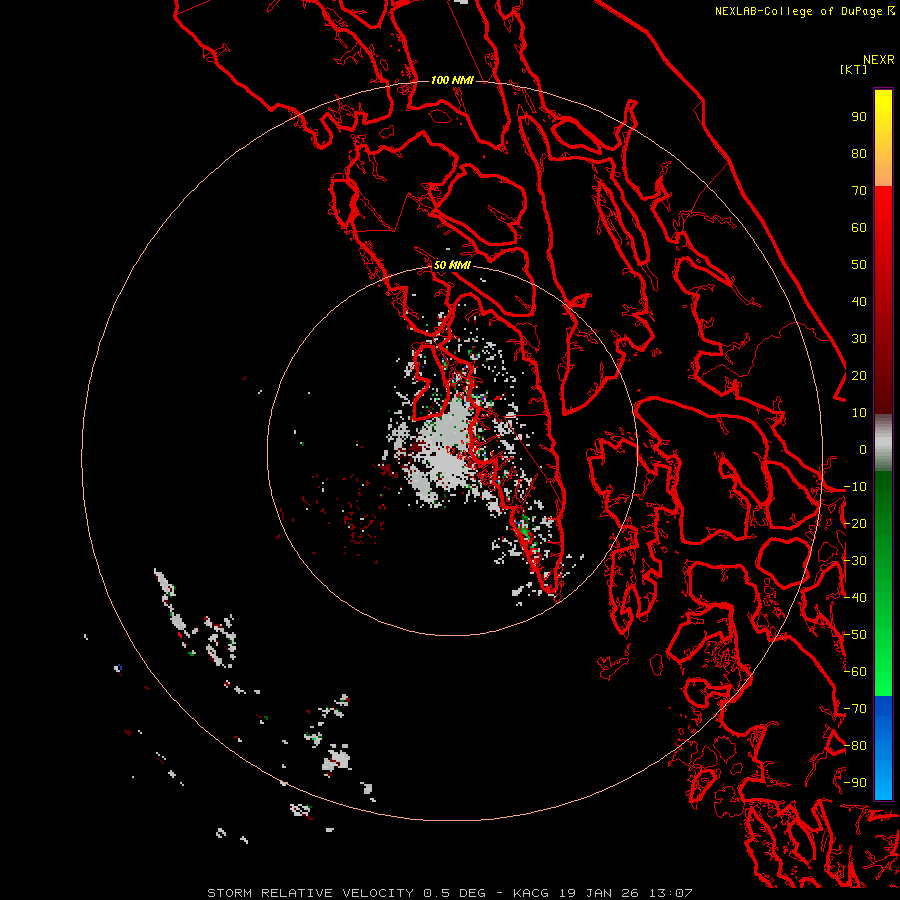The height and width of the screenshot is (900, 900).
Task: Select the blue bottom segment of velocity scale
Action: pos(883,747)
